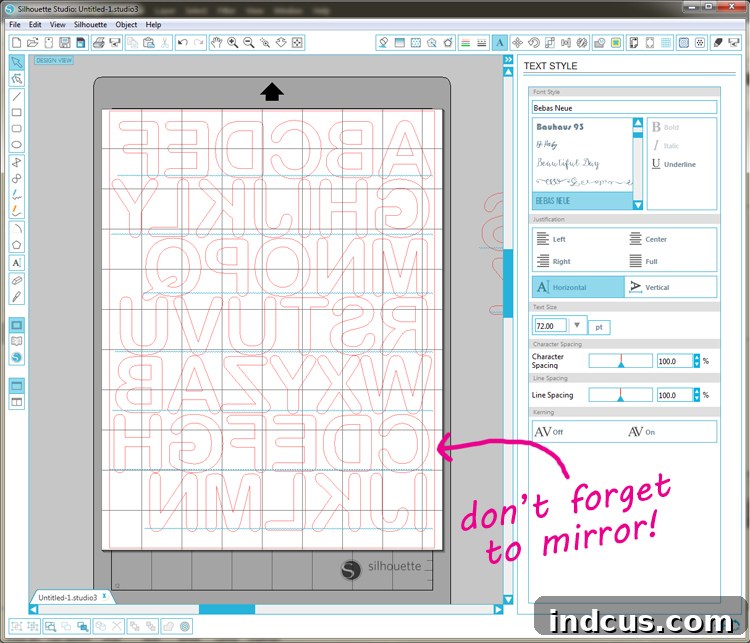The height and width of the screenshot is (643, 750).
Task: Select the arrow Select tool
Action: 16,62
